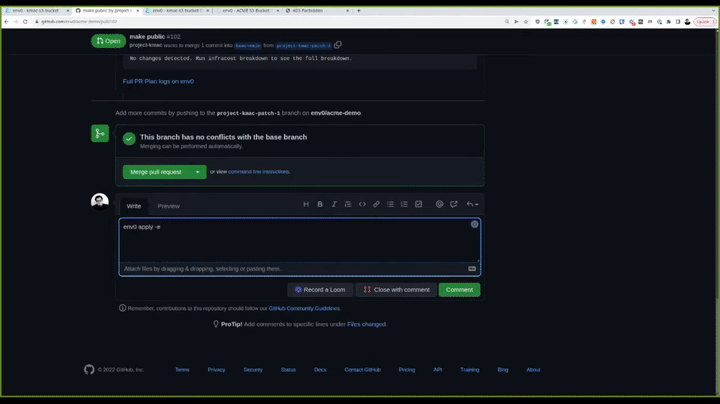Screen dimensions: 720x404
Task: Add a task list checkbox item
Action: tap(418, 204)
